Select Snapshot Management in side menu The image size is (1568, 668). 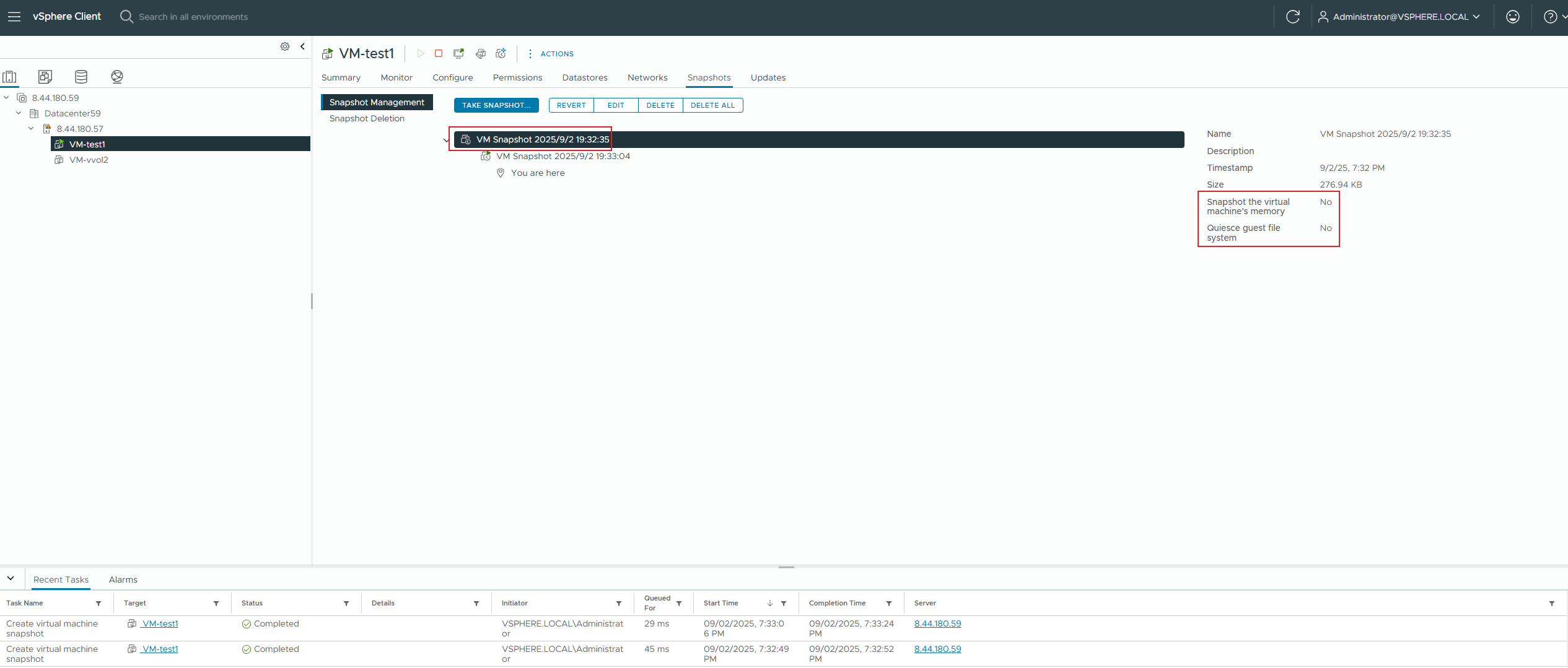pos(377,102)
